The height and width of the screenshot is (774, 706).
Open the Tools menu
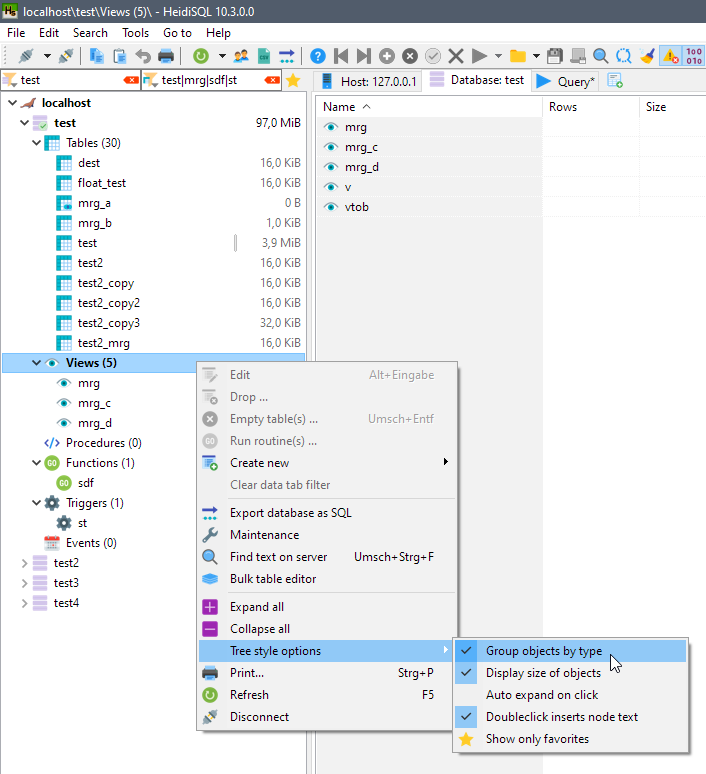[135, 33]
